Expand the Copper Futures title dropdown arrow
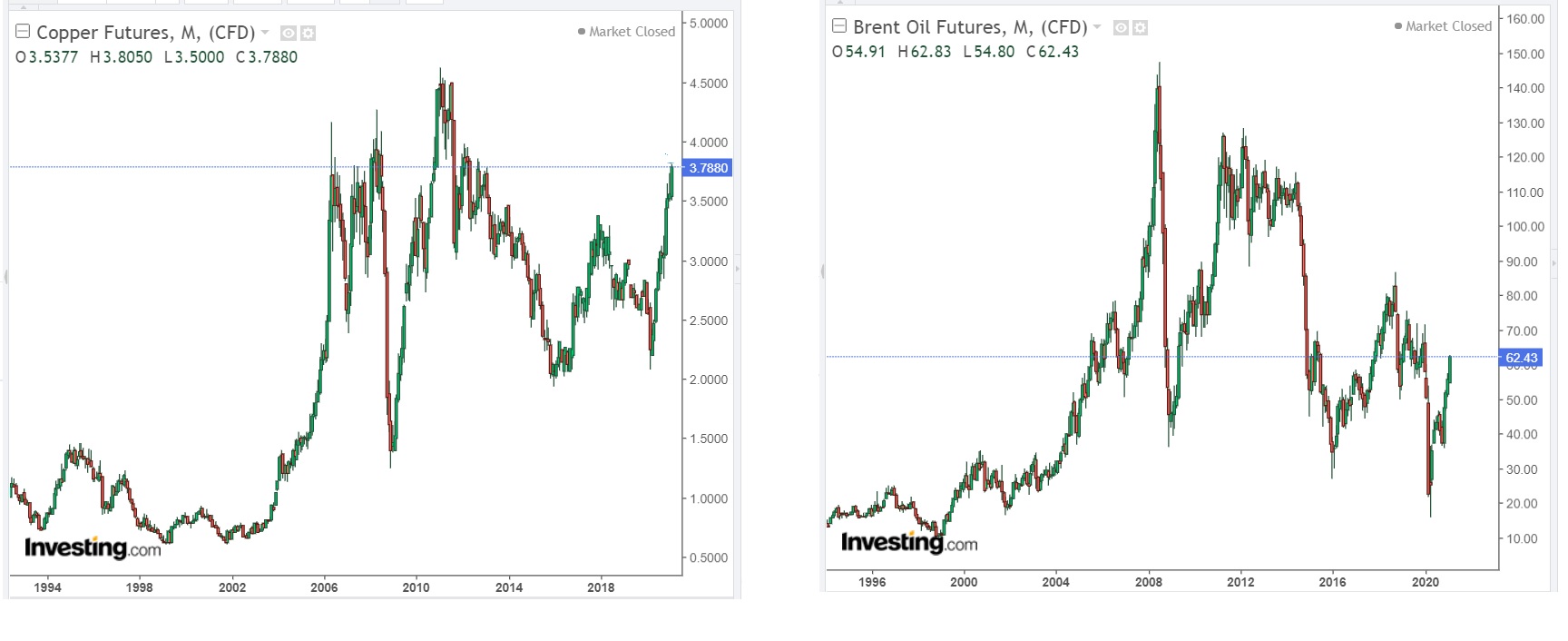The height and width of the screenshot is (641, 1568). [265, 33]
